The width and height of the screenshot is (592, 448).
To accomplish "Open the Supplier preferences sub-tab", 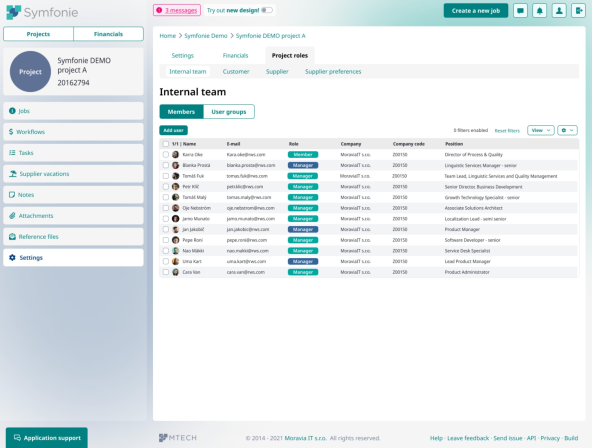I will [333, 71].
